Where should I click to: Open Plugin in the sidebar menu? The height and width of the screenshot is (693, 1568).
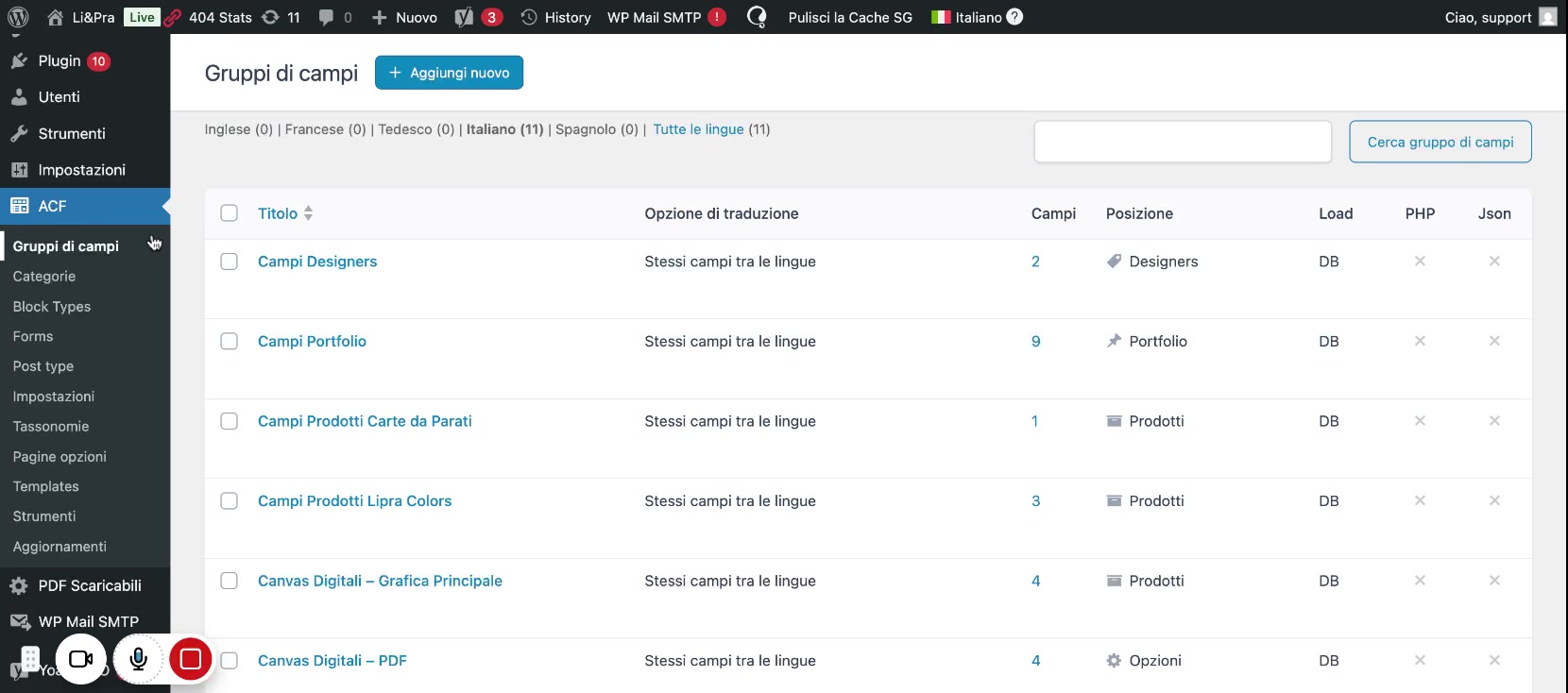pos(60,61)
